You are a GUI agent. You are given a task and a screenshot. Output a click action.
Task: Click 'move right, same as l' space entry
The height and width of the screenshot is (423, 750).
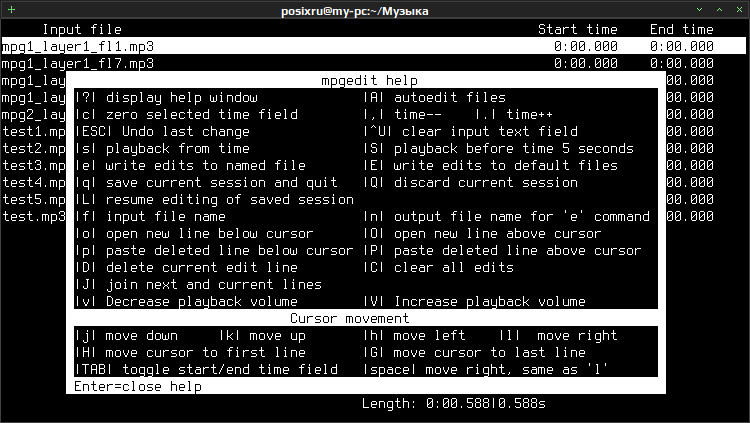486,369
